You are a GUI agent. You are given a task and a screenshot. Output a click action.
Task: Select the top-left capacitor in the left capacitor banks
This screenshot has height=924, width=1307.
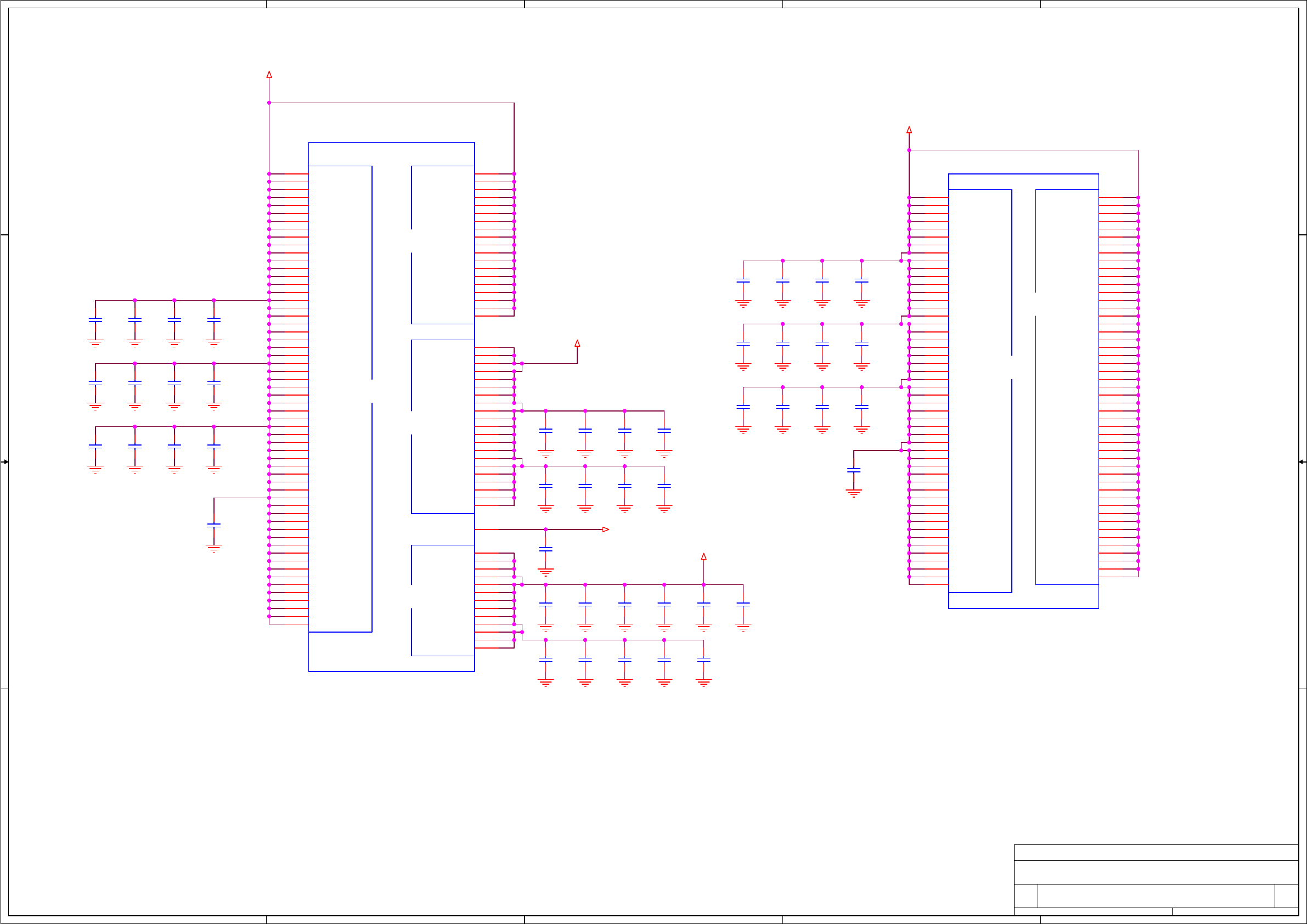[x=95, y=320]
